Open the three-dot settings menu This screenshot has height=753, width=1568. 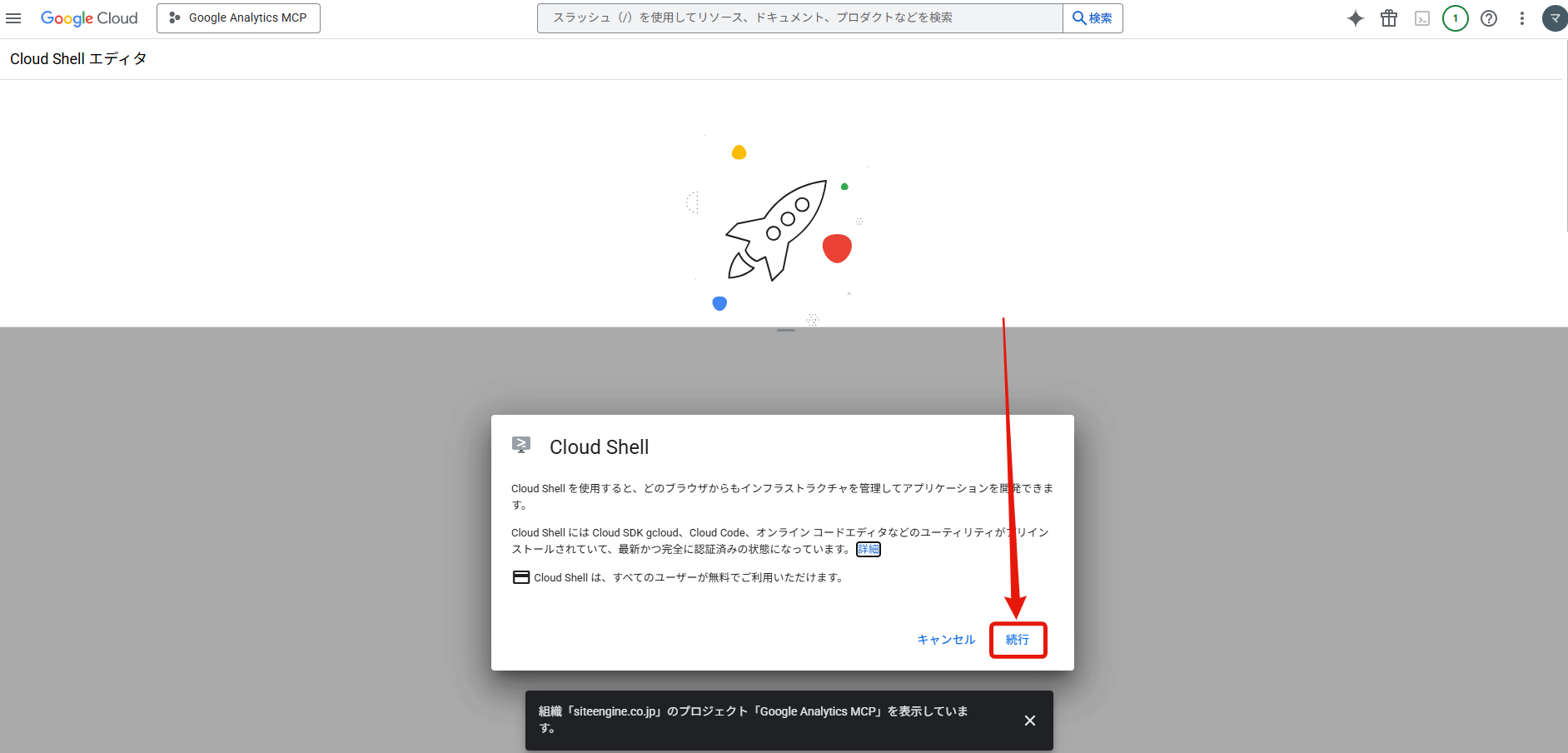1522,18
